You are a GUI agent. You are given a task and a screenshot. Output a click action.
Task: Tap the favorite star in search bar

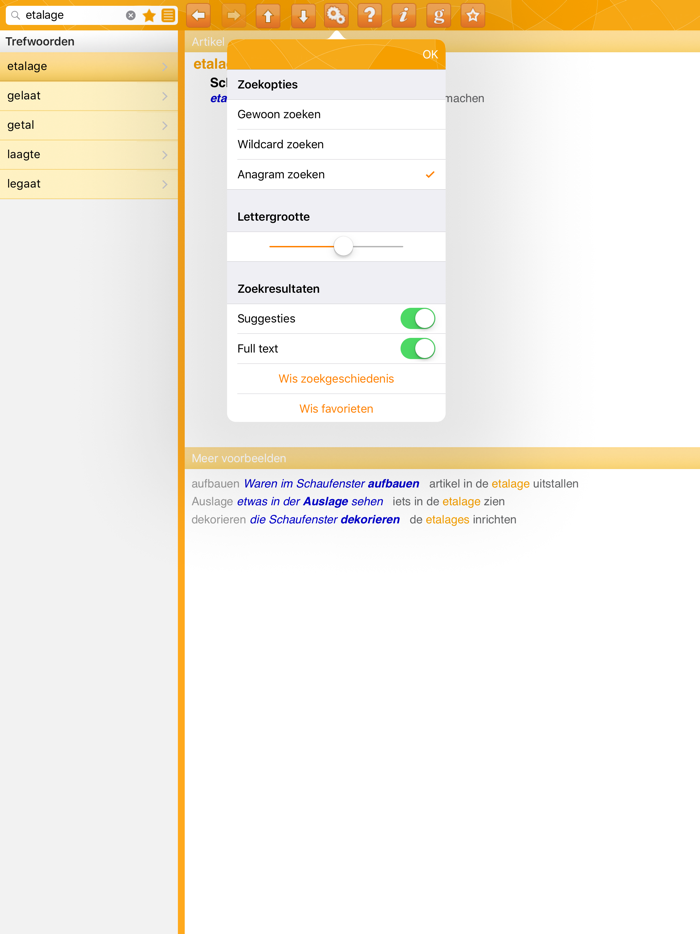(x=149, y=16)
